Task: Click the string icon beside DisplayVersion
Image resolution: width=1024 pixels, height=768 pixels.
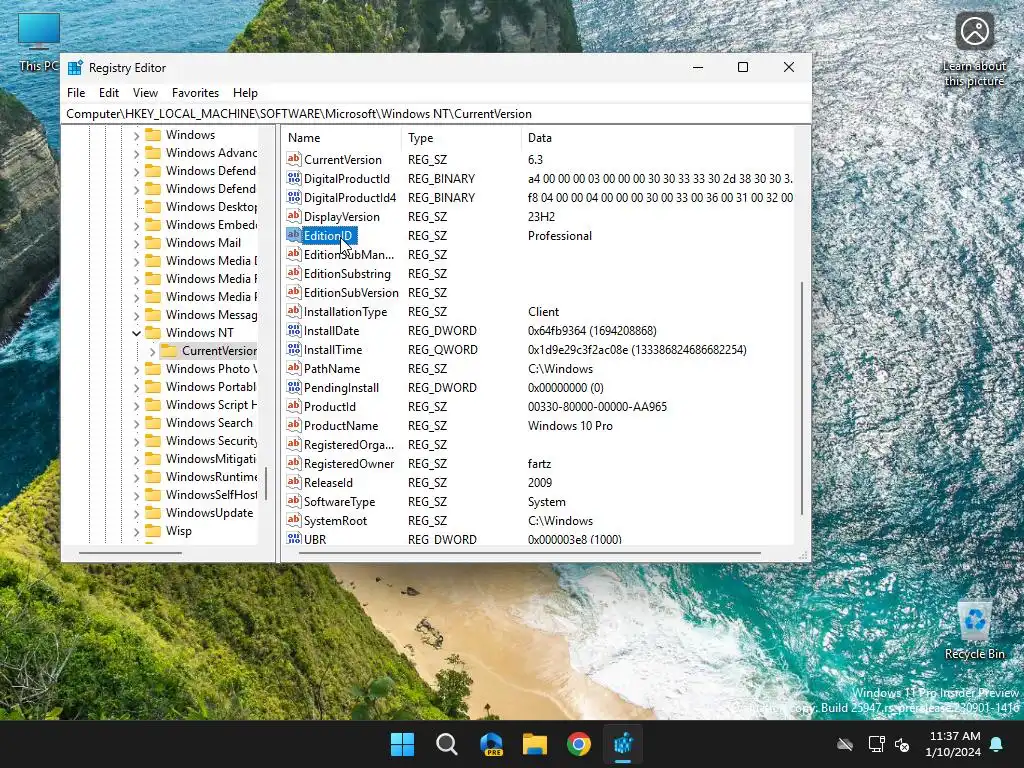Action: coord(294,216)
